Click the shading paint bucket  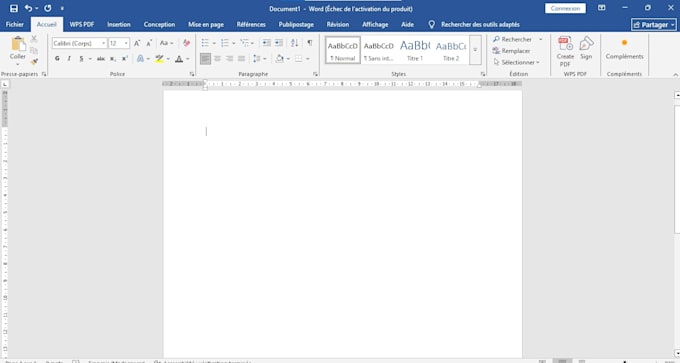tap(280, 59)
